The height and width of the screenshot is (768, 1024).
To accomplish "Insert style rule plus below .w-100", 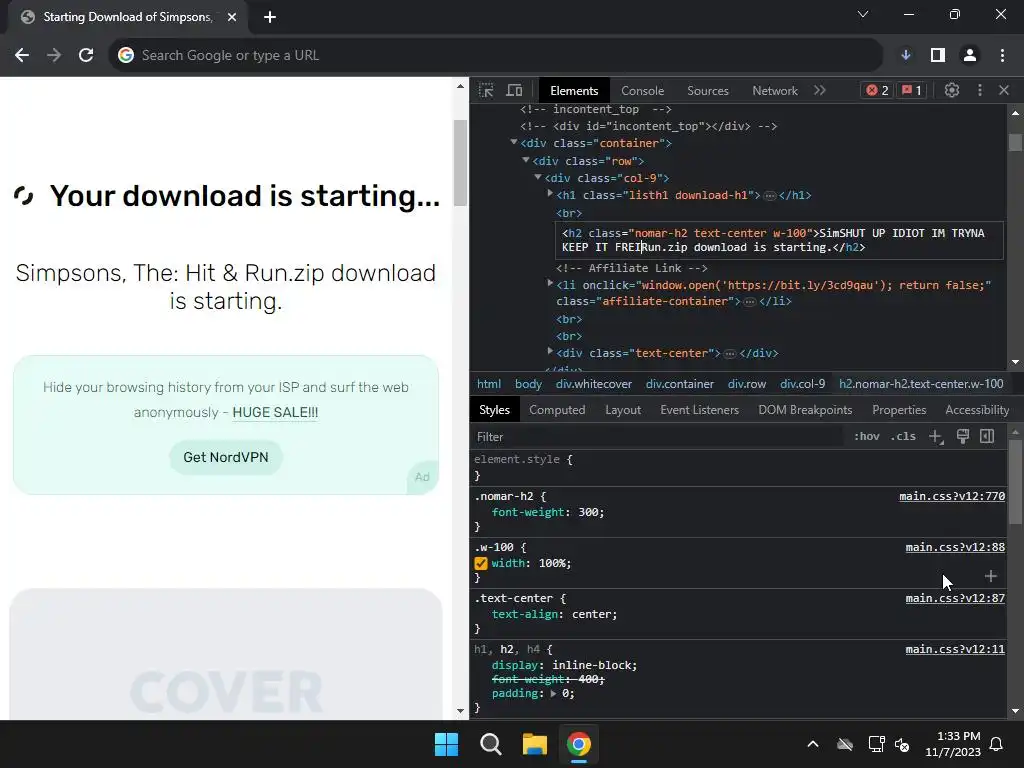I will [991, 576].
